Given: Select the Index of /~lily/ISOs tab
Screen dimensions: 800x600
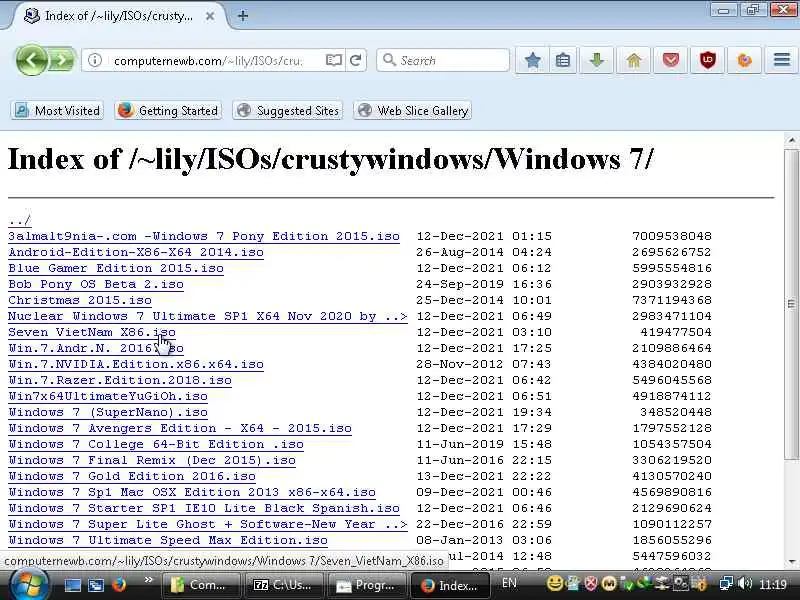Looking at the screenshot, I should click(x=118, y=16).
